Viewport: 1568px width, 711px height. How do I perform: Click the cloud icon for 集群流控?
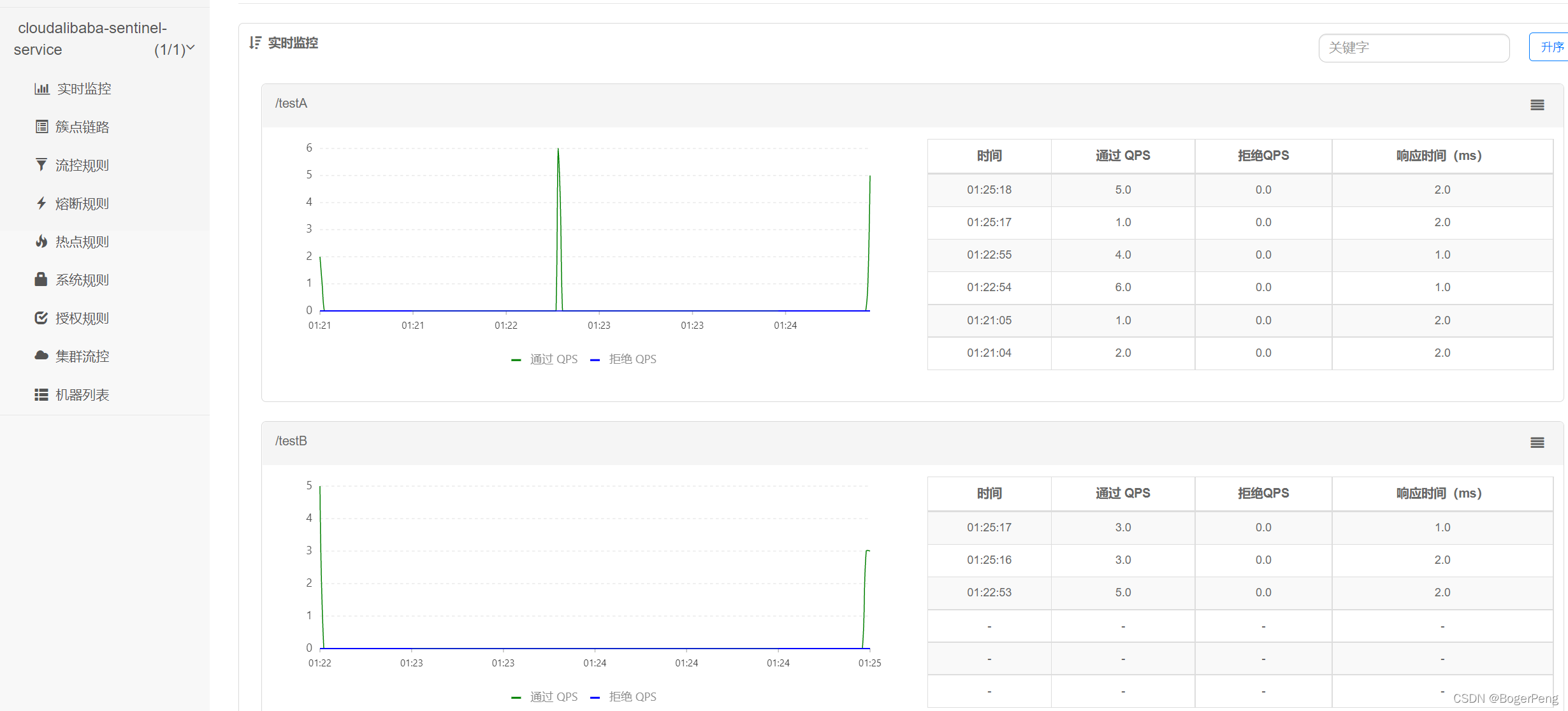pos(41,355)
